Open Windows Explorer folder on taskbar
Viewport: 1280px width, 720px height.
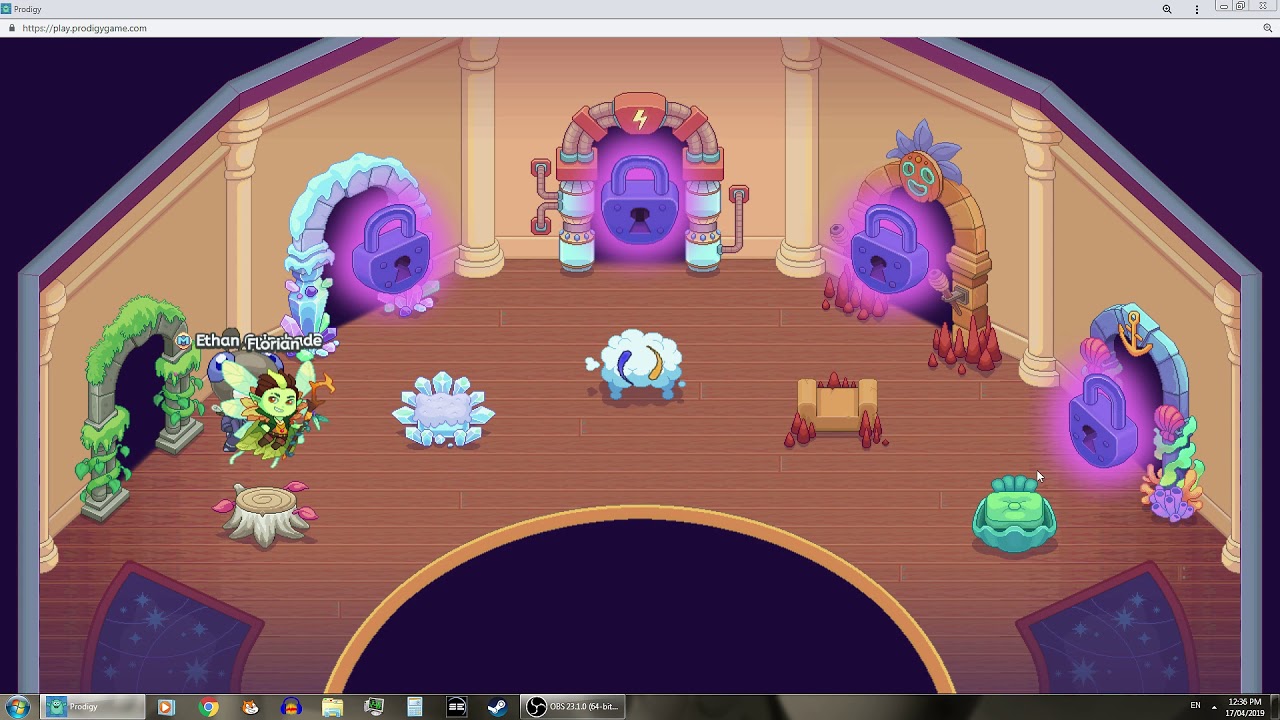[x=332, y=707]
